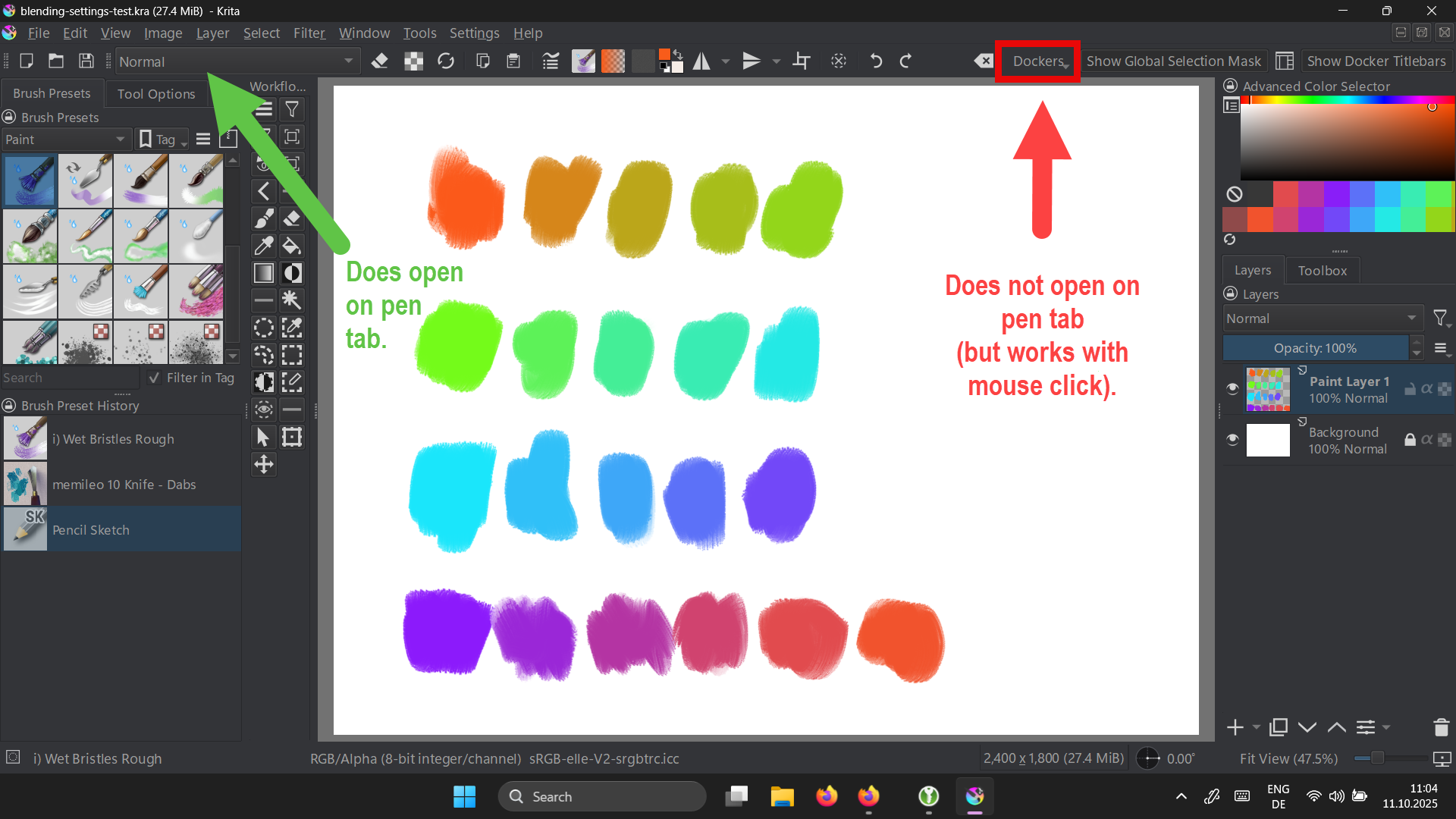The image size is (1456, 819).
Task: Adjust the layer Opacity 100% slider
Action: 1315,348
